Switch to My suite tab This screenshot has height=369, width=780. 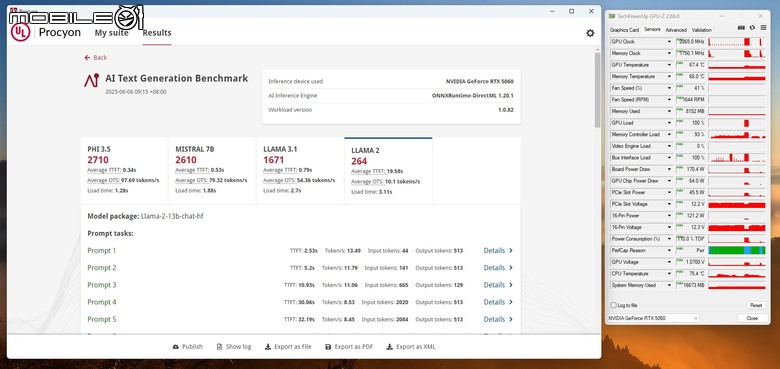coord(111,33)
